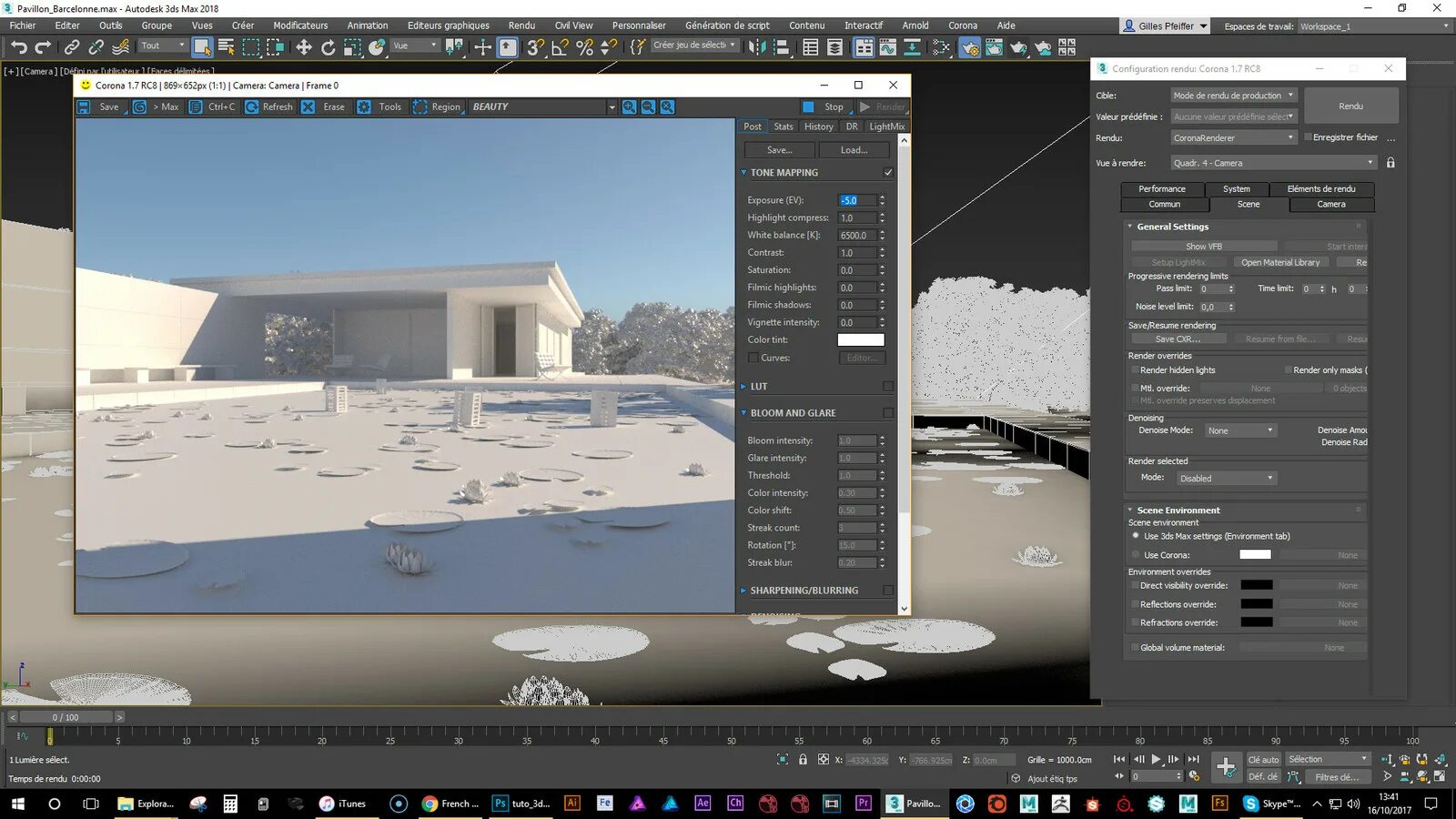
Task: Click the Open Material Library button
Action: [1280, 262]
